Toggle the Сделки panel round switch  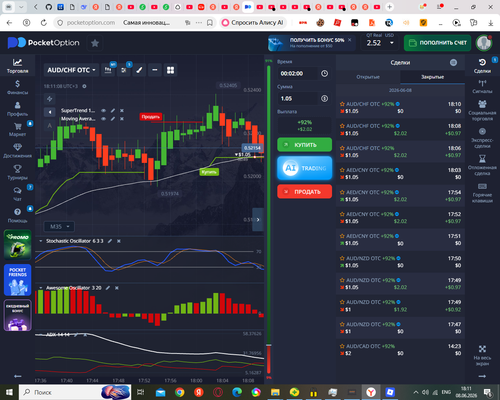453,62
